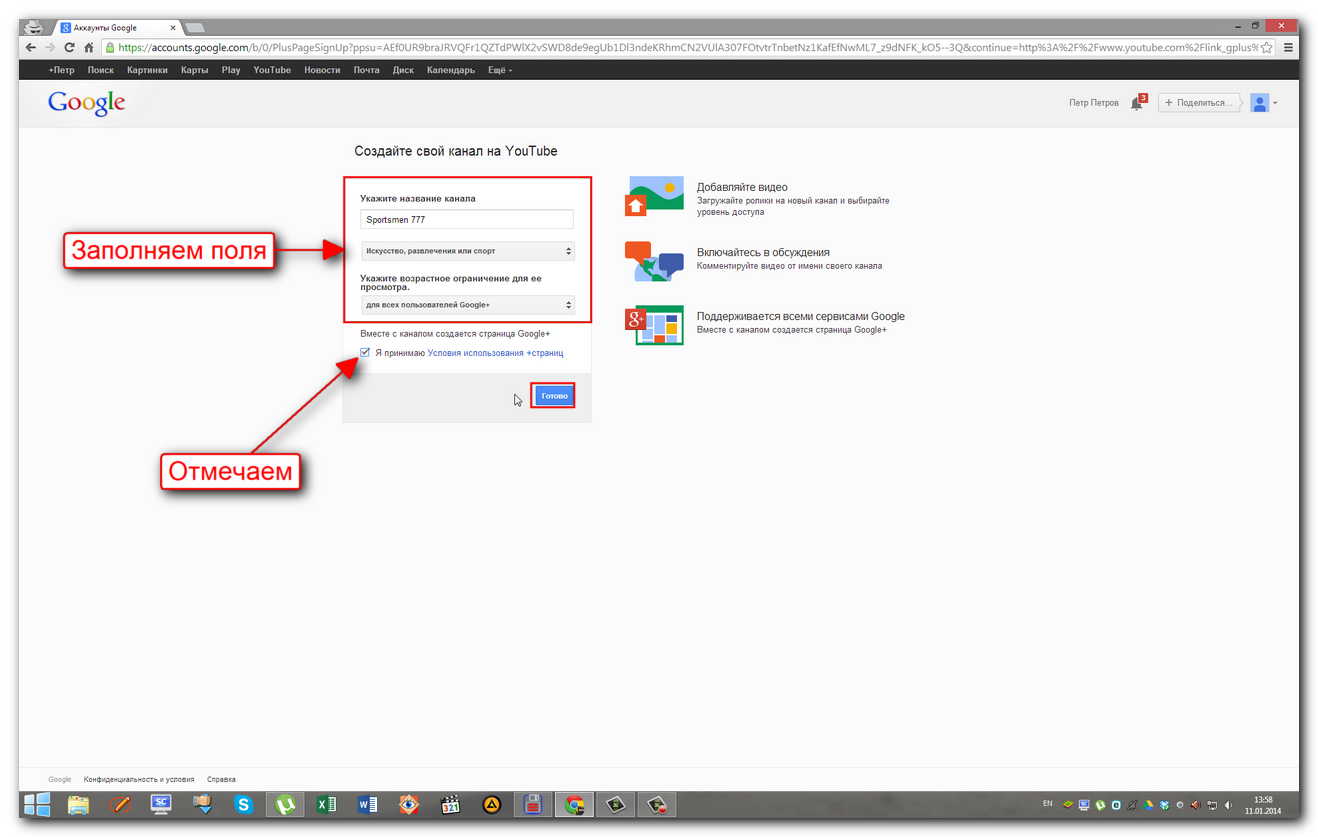Open 'Диск' in the Google bar

click(403, 70)
